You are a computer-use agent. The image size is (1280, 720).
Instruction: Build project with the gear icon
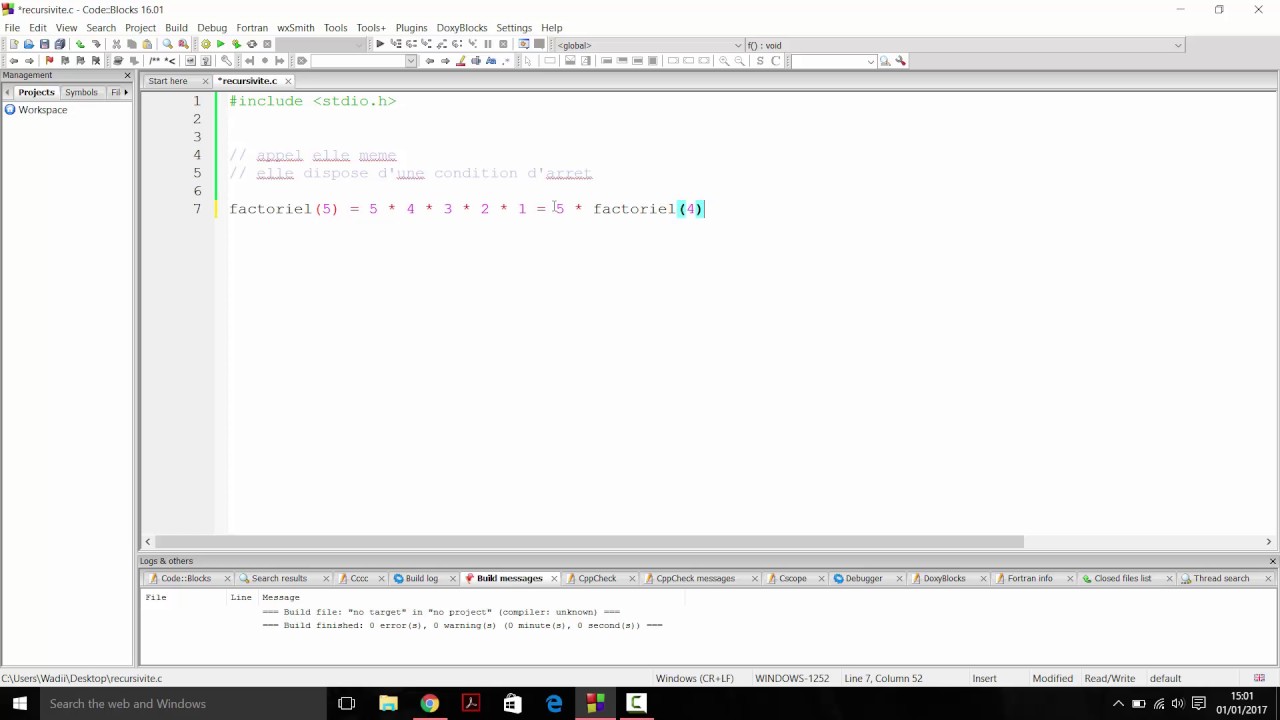206,44
